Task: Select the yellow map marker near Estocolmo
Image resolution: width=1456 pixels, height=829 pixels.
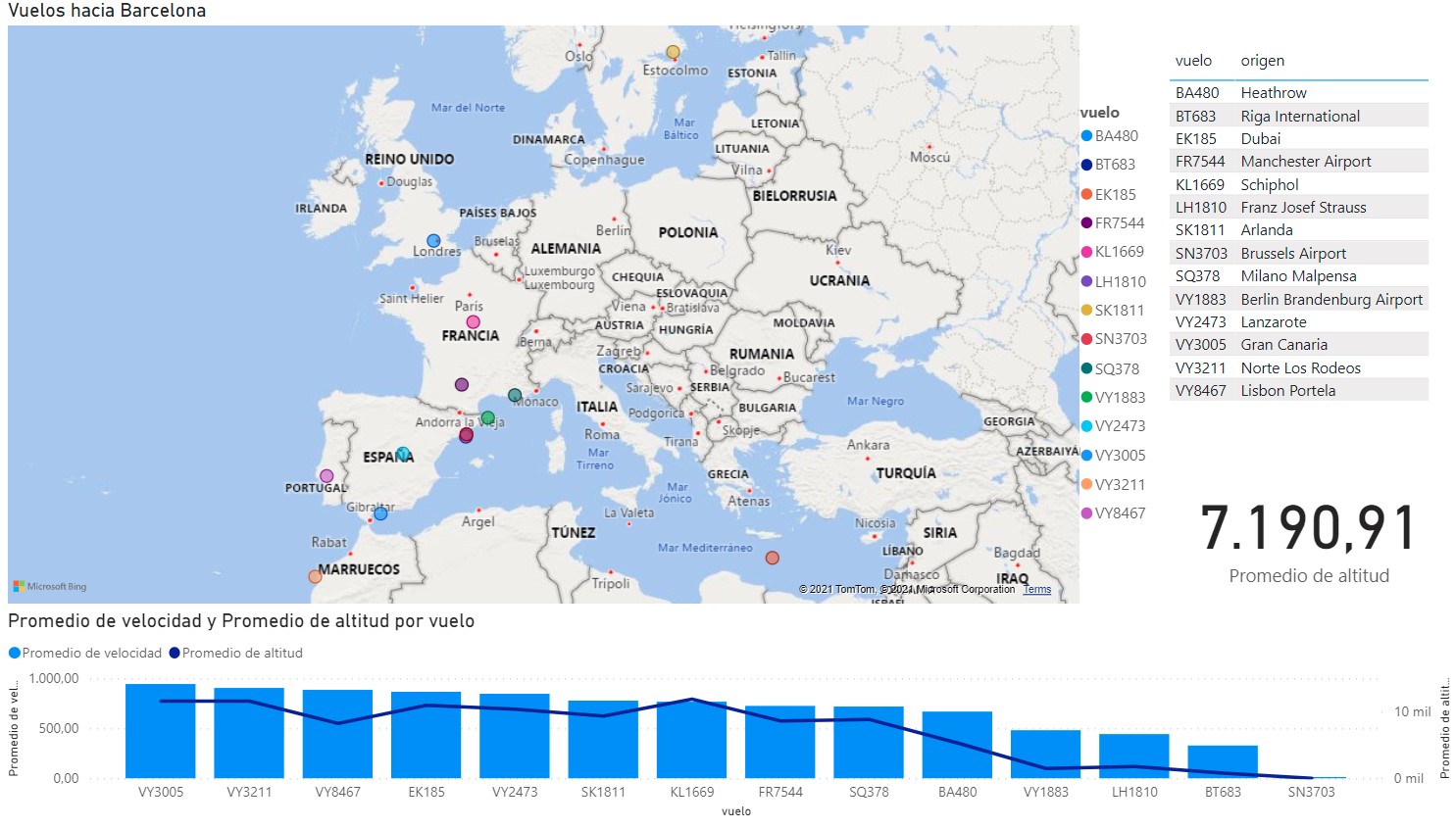Action: (673, 52)
